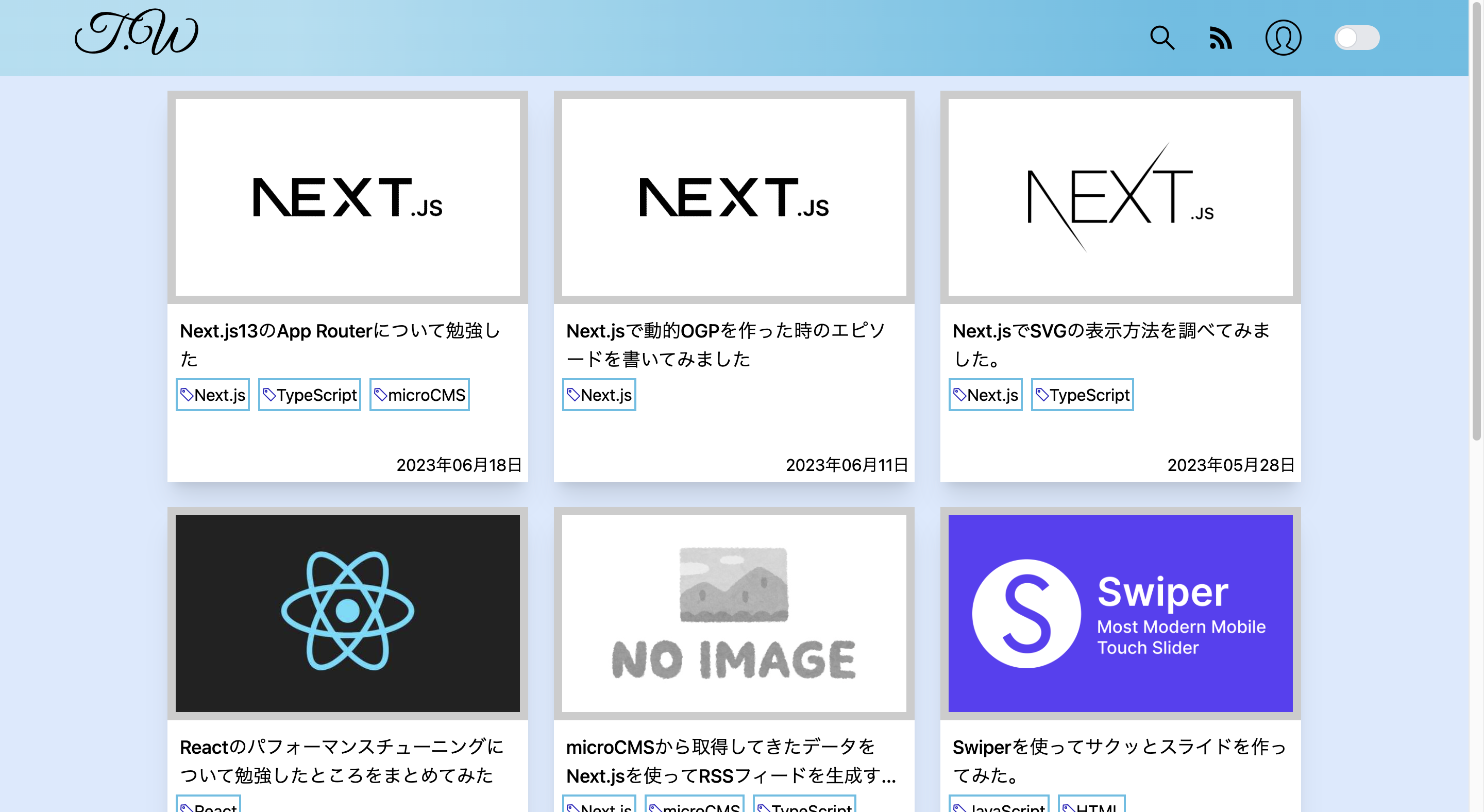Open the RSS feed icon
This screenshot has width=1484, height=812.
tap(1220, 38)
